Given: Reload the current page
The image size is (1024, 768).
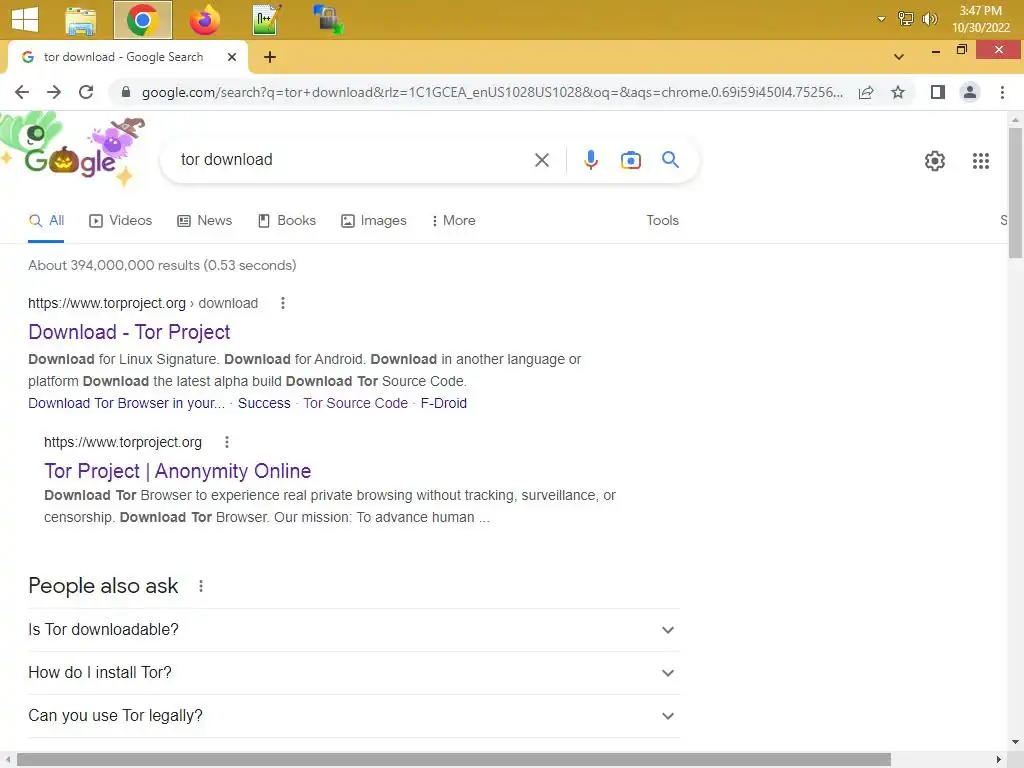Looking at the screenshot, I should pos(86,92).
